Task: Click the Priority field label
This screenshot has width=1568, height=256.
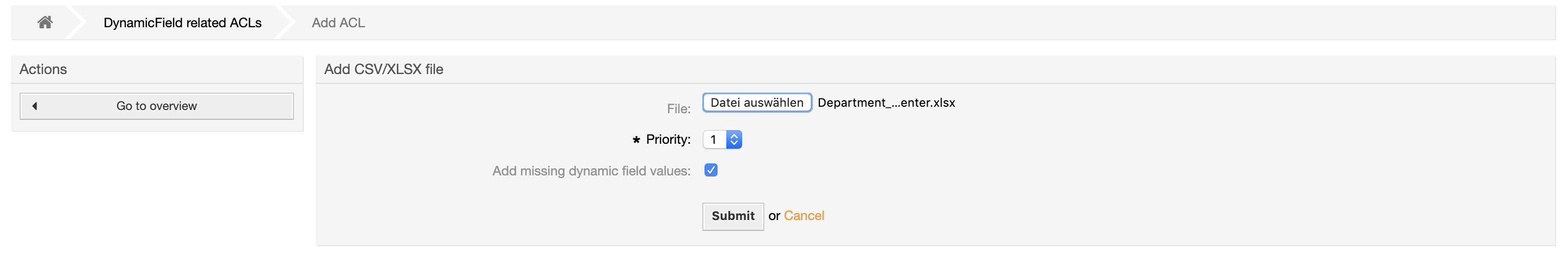Action: point(667,139)
